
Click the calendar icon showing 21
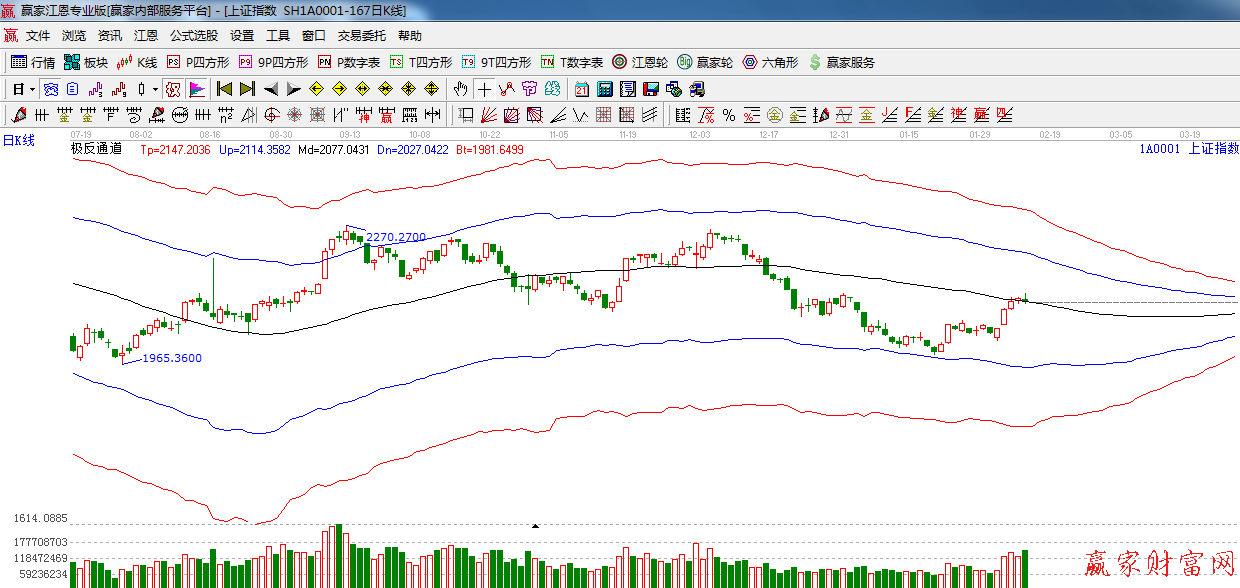coord(581,89)
